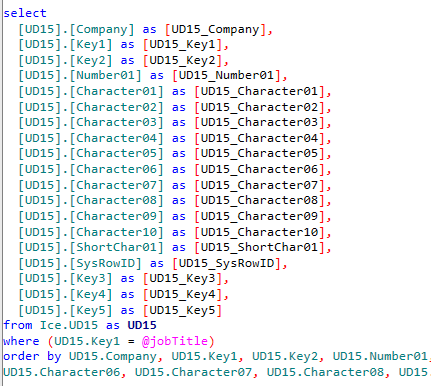
Task: Click UD15.Key2 in order by clause
Action: (285, 356)
